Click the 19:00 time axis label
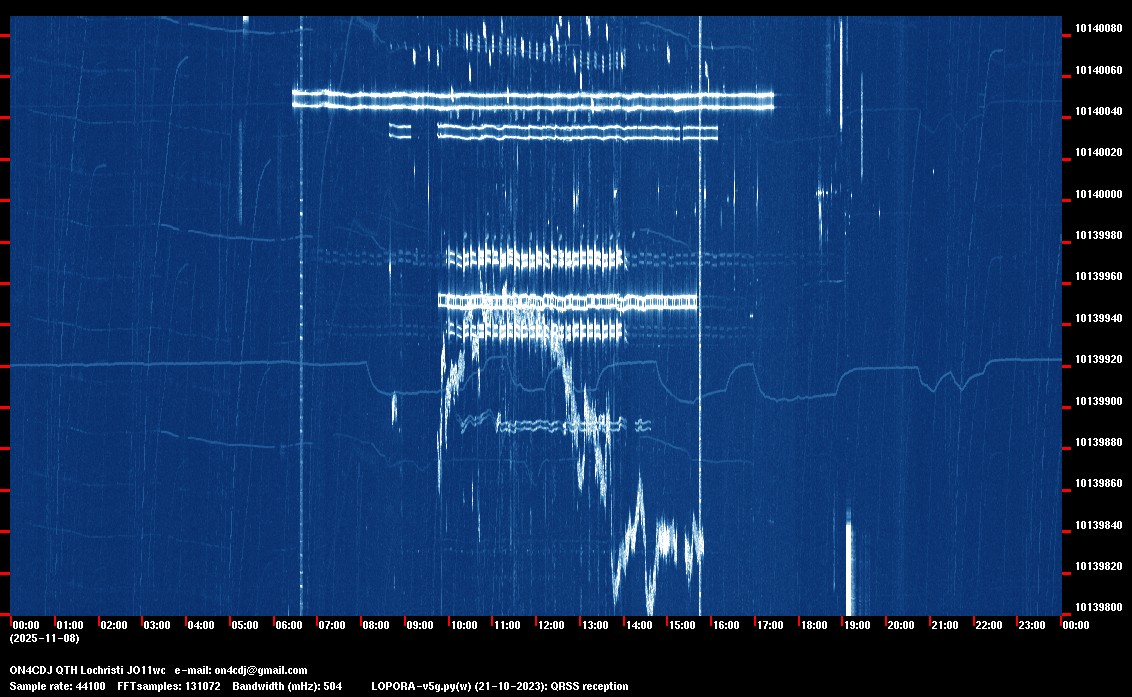 click(x=858, y=625)
